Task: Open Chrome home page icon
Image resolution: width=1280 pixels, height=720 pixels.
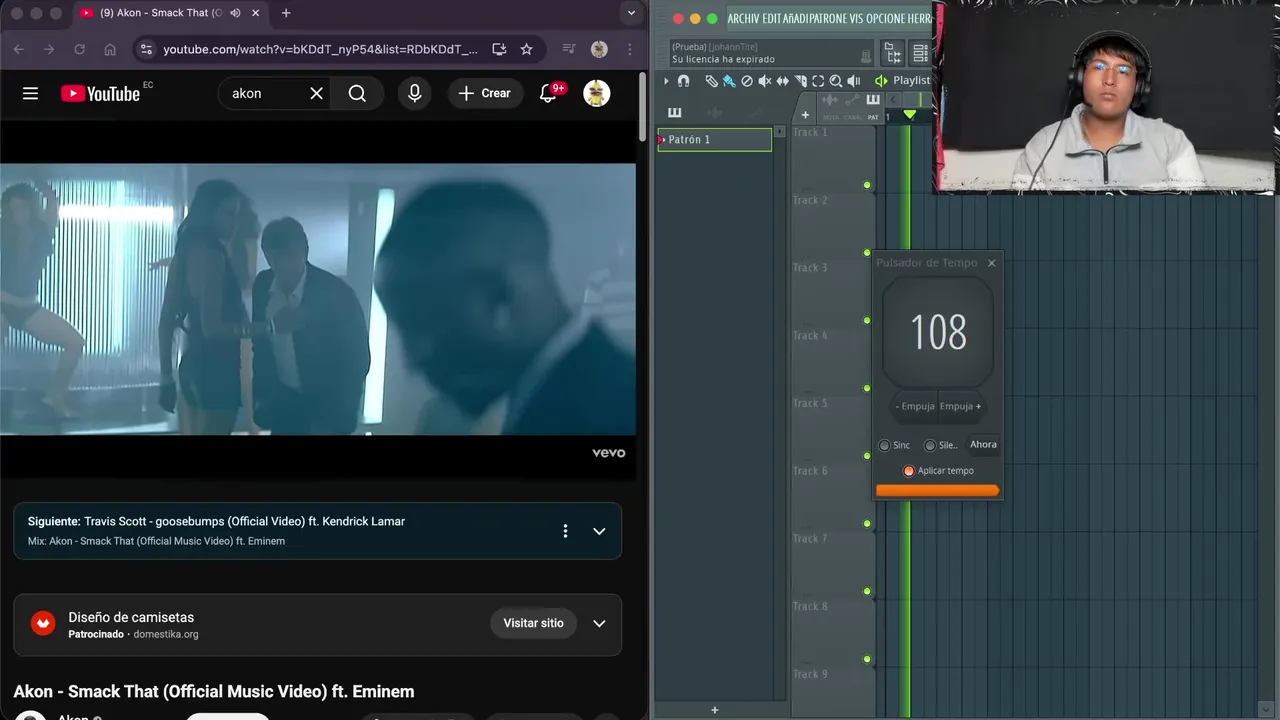Action: (110, 49)
